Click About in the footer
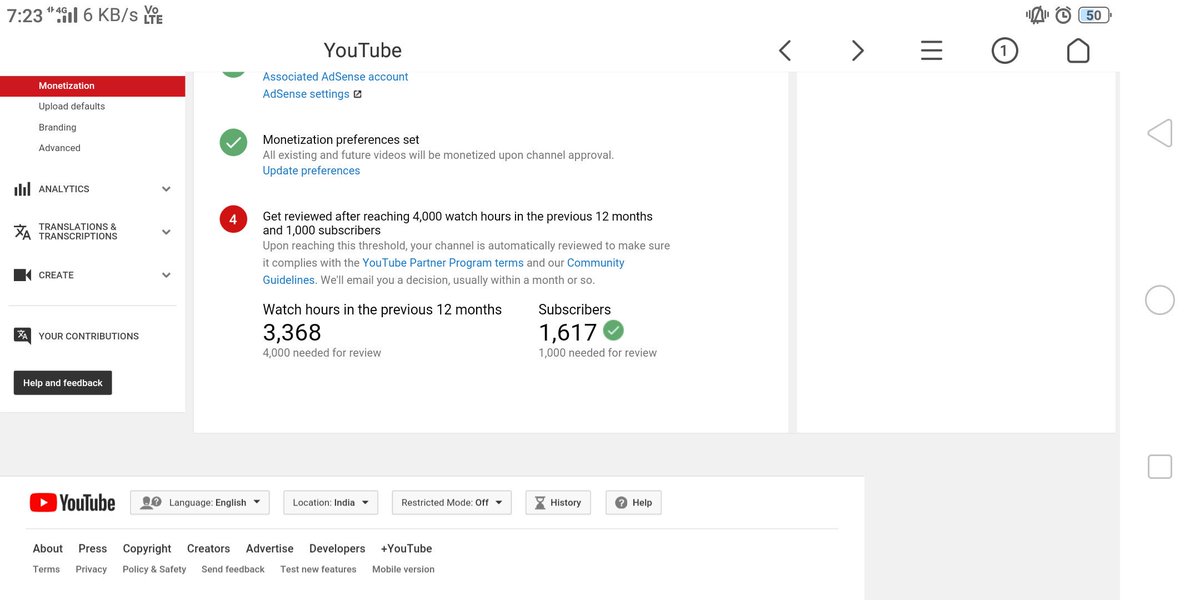 (x=48, y=548)
